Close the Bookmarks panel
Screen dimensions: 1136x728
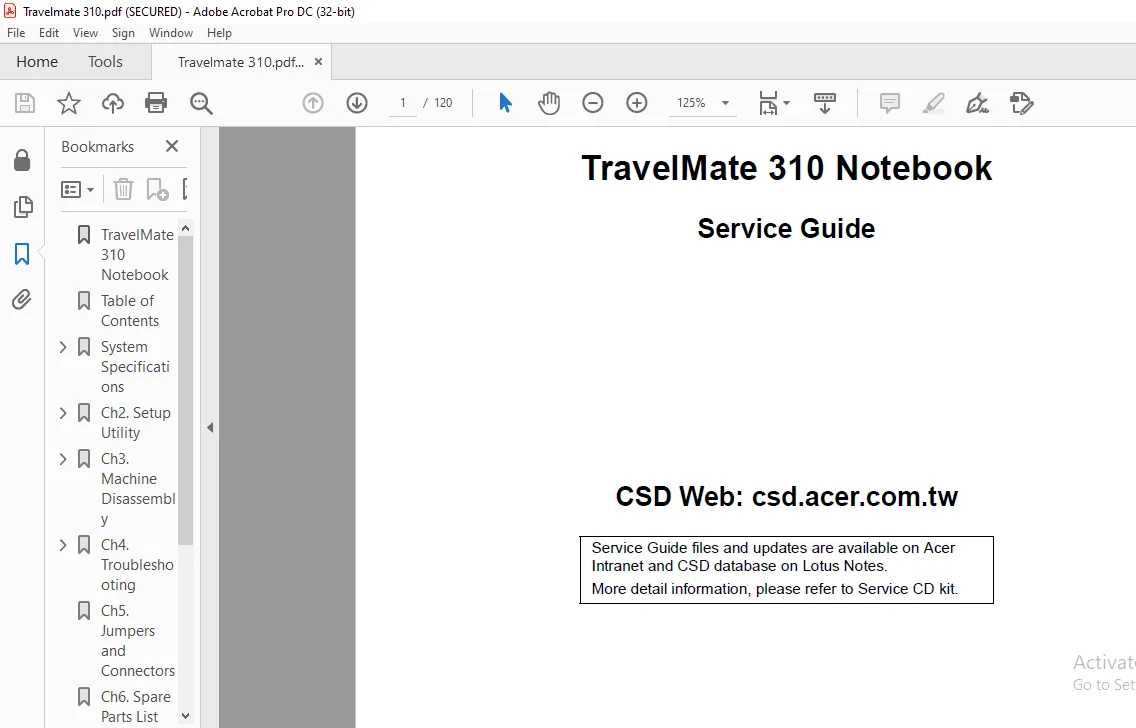(x=172, y=146)
